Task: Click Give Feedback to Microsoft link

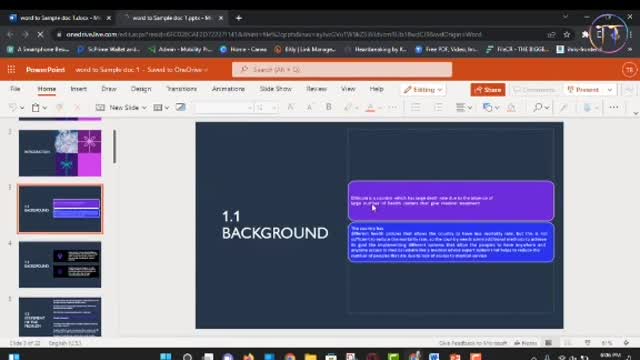Action: pos(473,343)
